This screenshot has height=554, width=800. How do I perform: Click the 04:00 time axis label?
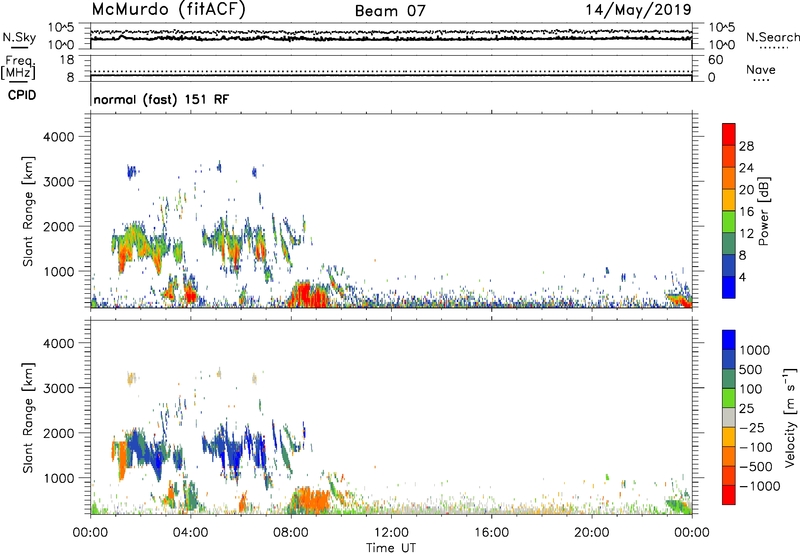coord(191,533)
